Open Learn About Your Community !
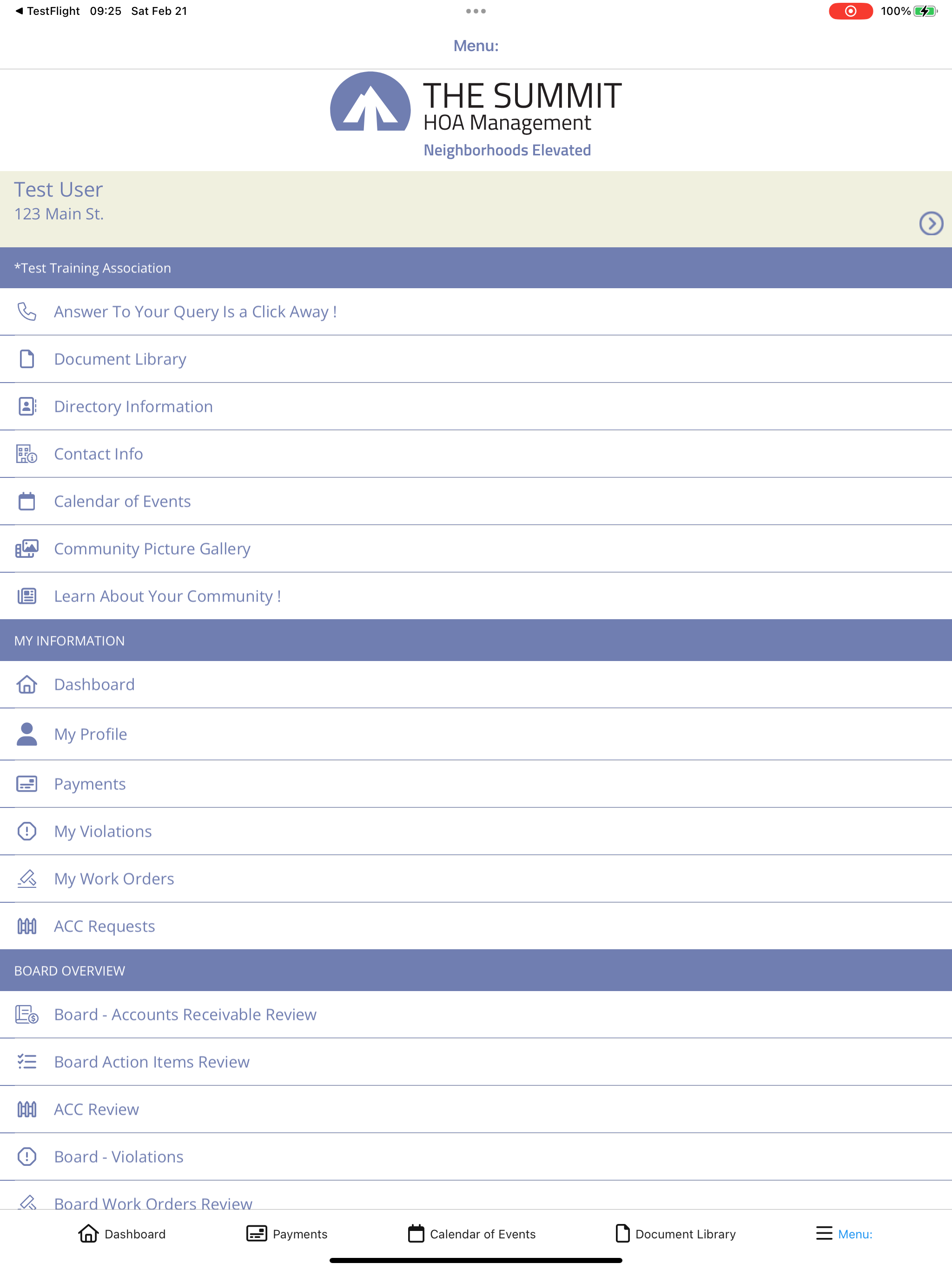Image resolution: width=952 pixels, height=1270 pixels. tap(476, 596)
